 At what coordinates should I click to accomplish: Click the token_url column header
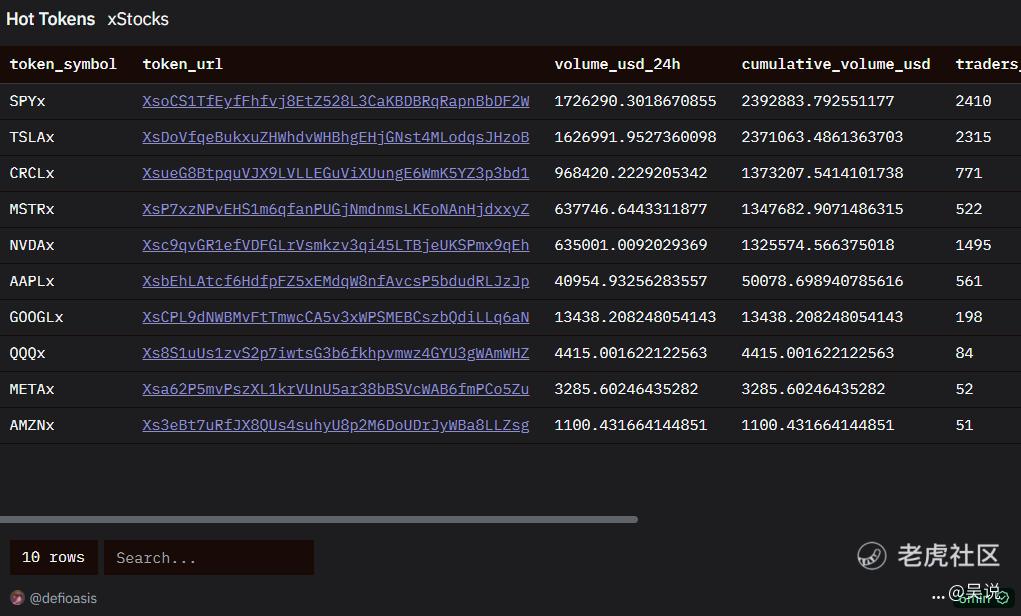pos(182,64)
